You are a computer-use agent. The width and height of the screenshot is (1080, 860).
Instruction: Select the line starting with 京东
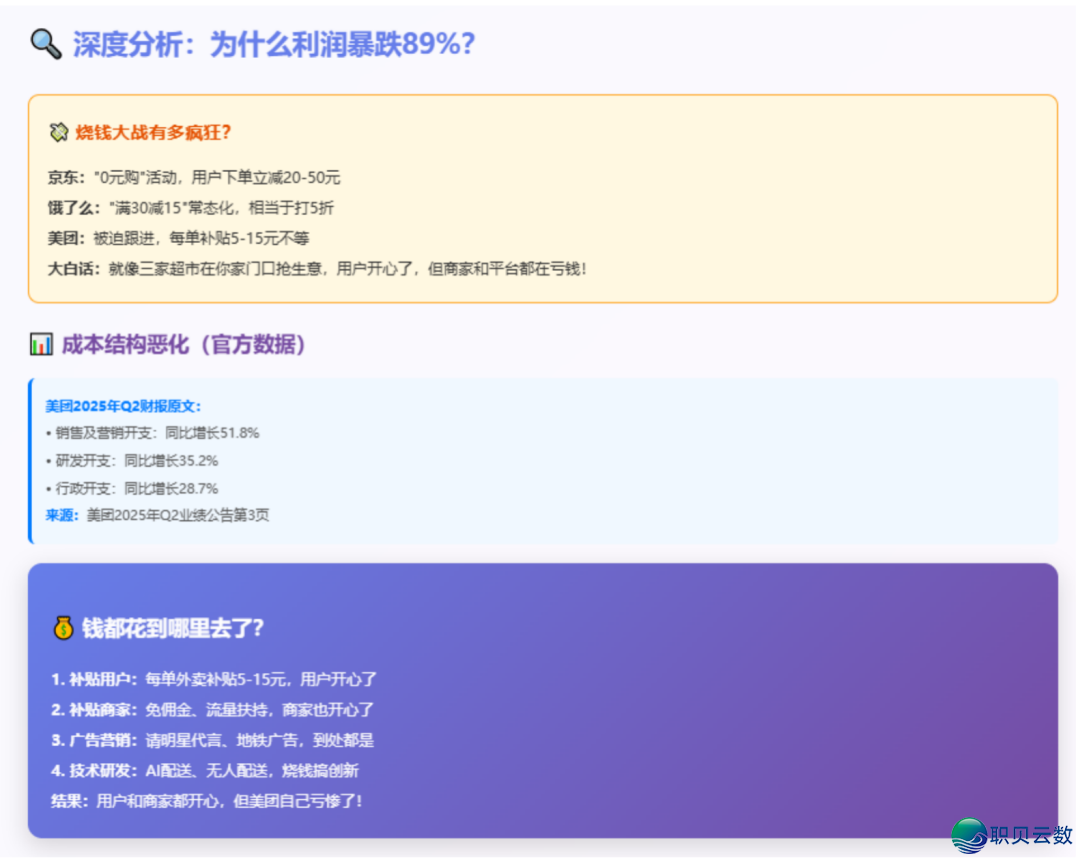point(194,178)
